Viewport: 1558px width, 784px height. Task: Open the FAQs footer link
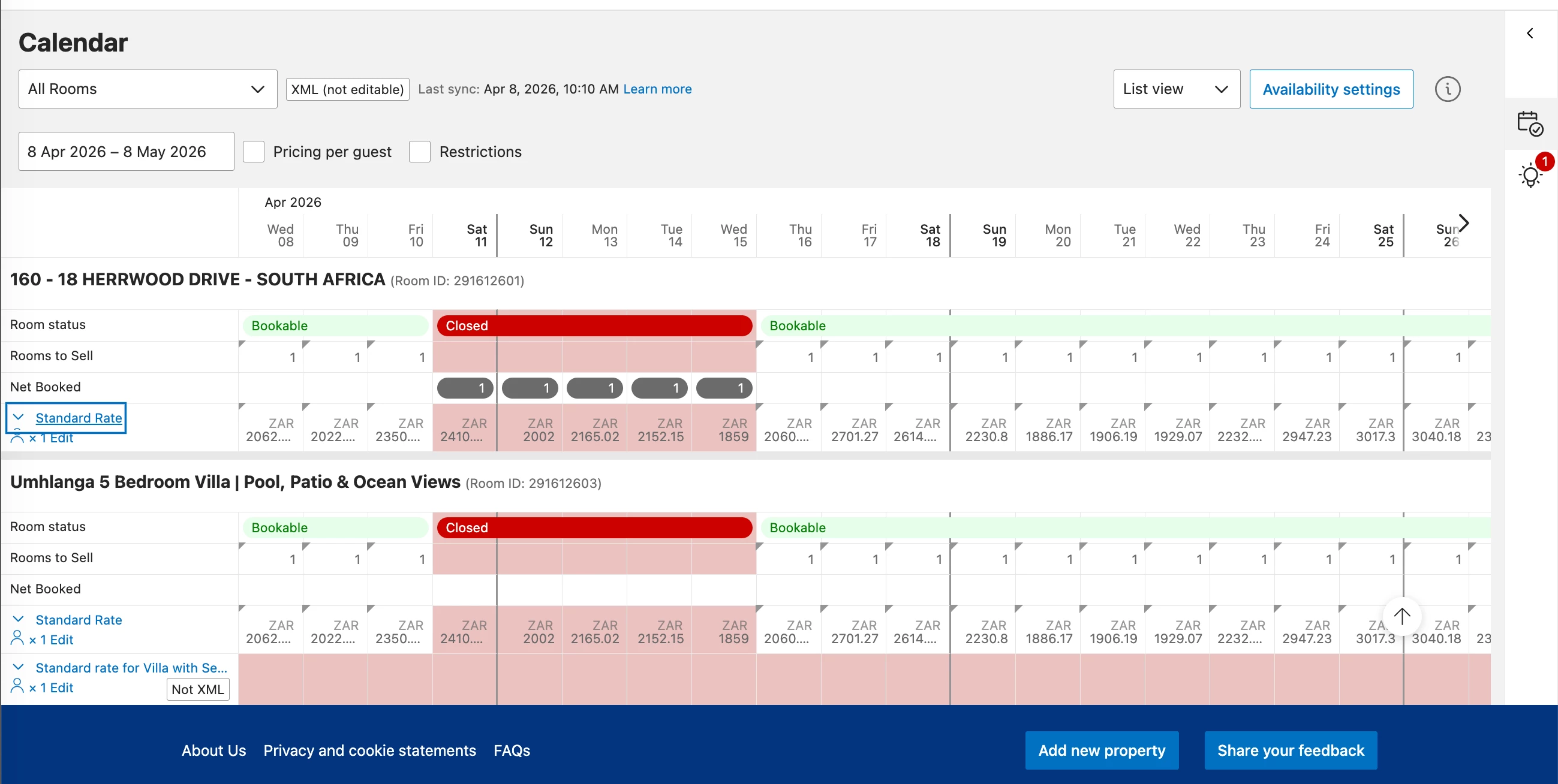511,750
